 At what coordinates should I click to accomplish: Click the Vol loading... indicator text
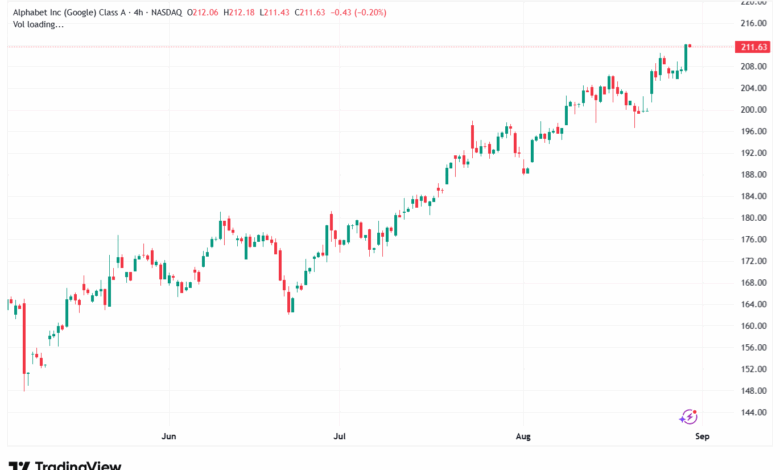click(x=38, y=24)
